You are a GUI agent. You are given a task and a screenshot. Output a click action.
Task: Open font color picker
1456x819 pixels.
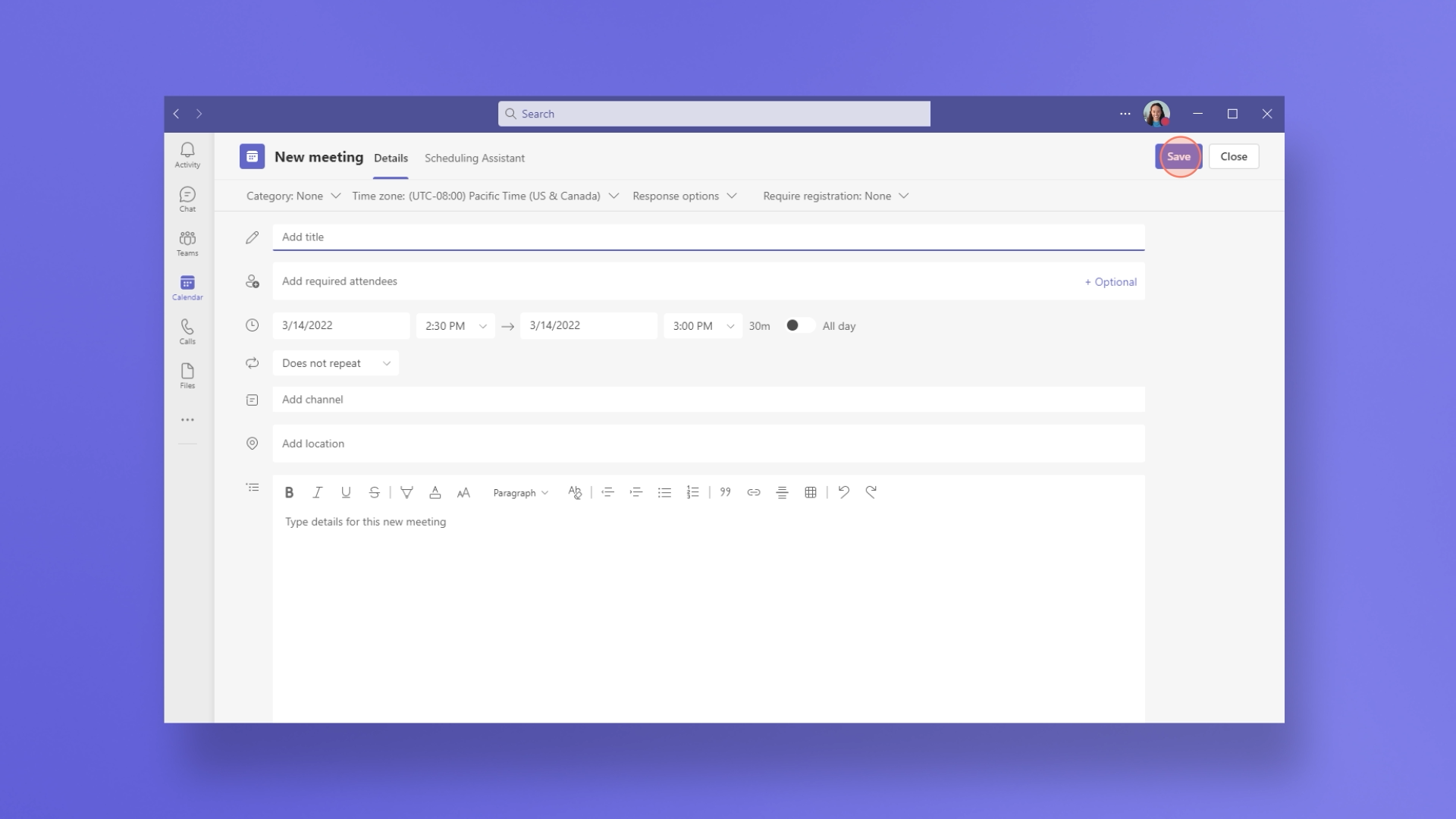(435, 492)
